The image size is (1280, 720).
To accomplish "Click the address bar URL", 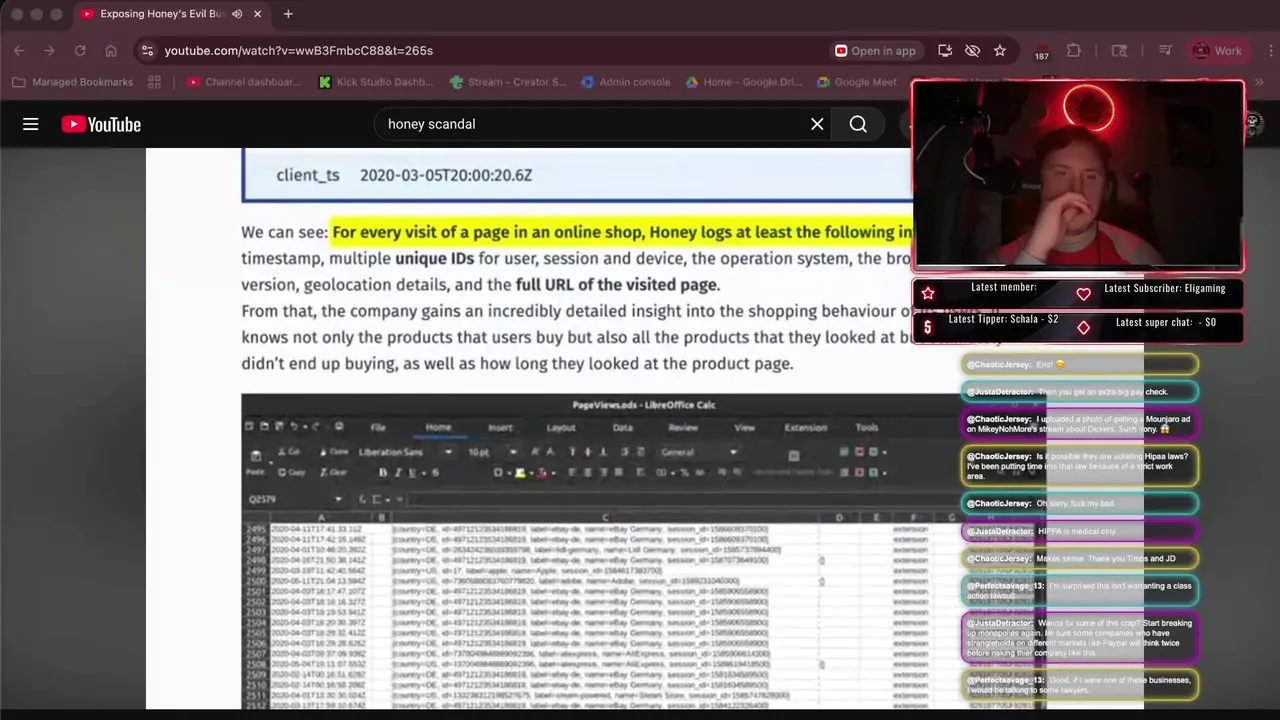I will click(x=298, y=50).
